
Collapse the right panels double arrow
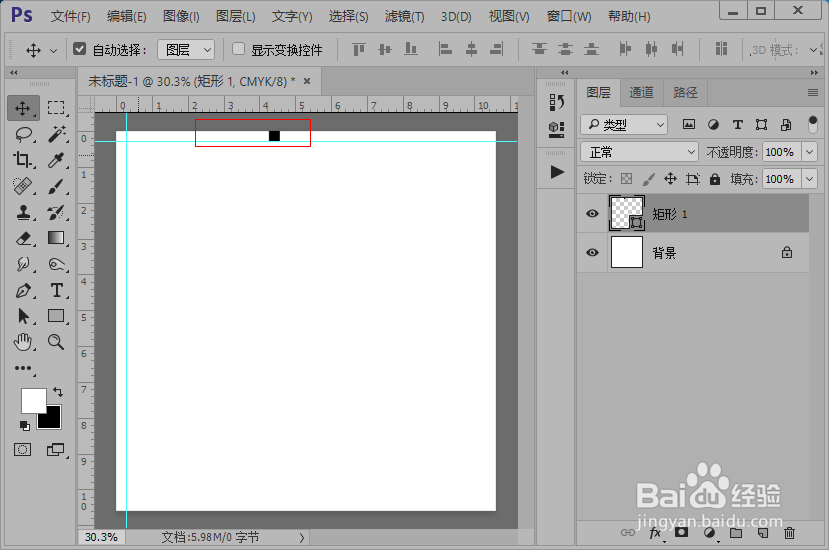[814, 72]
